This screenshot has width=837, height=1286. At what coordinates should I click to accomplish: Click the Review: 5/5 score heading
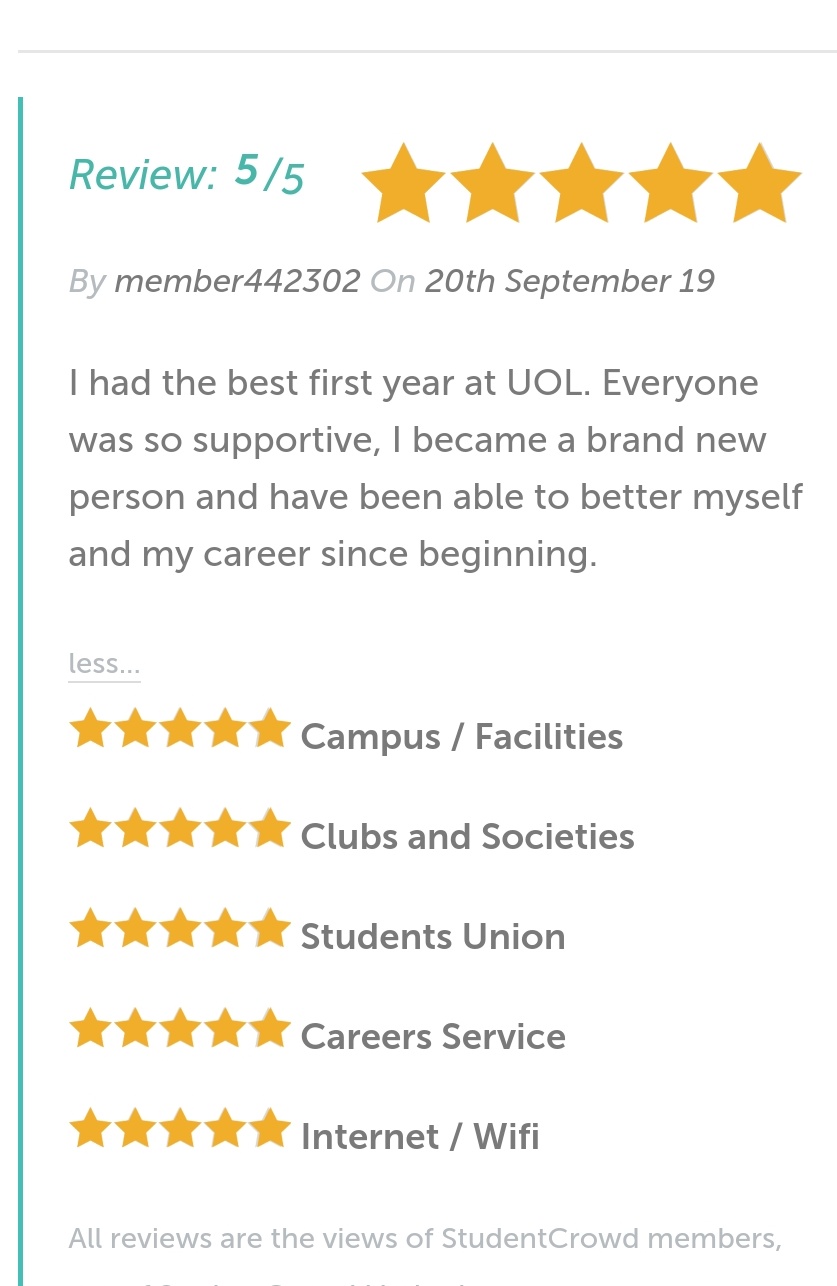187,174
